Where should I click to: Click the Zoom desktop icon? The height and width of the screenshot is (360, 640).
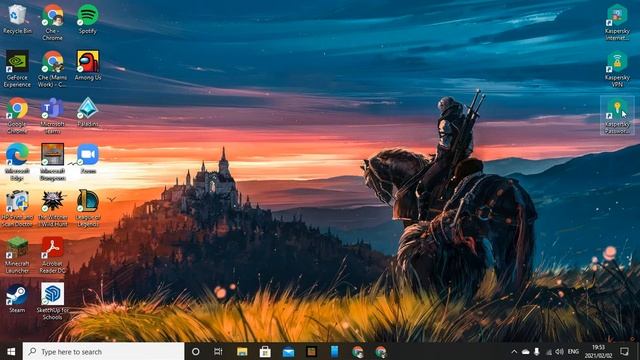pyautogui.click(x=88, y=159)
